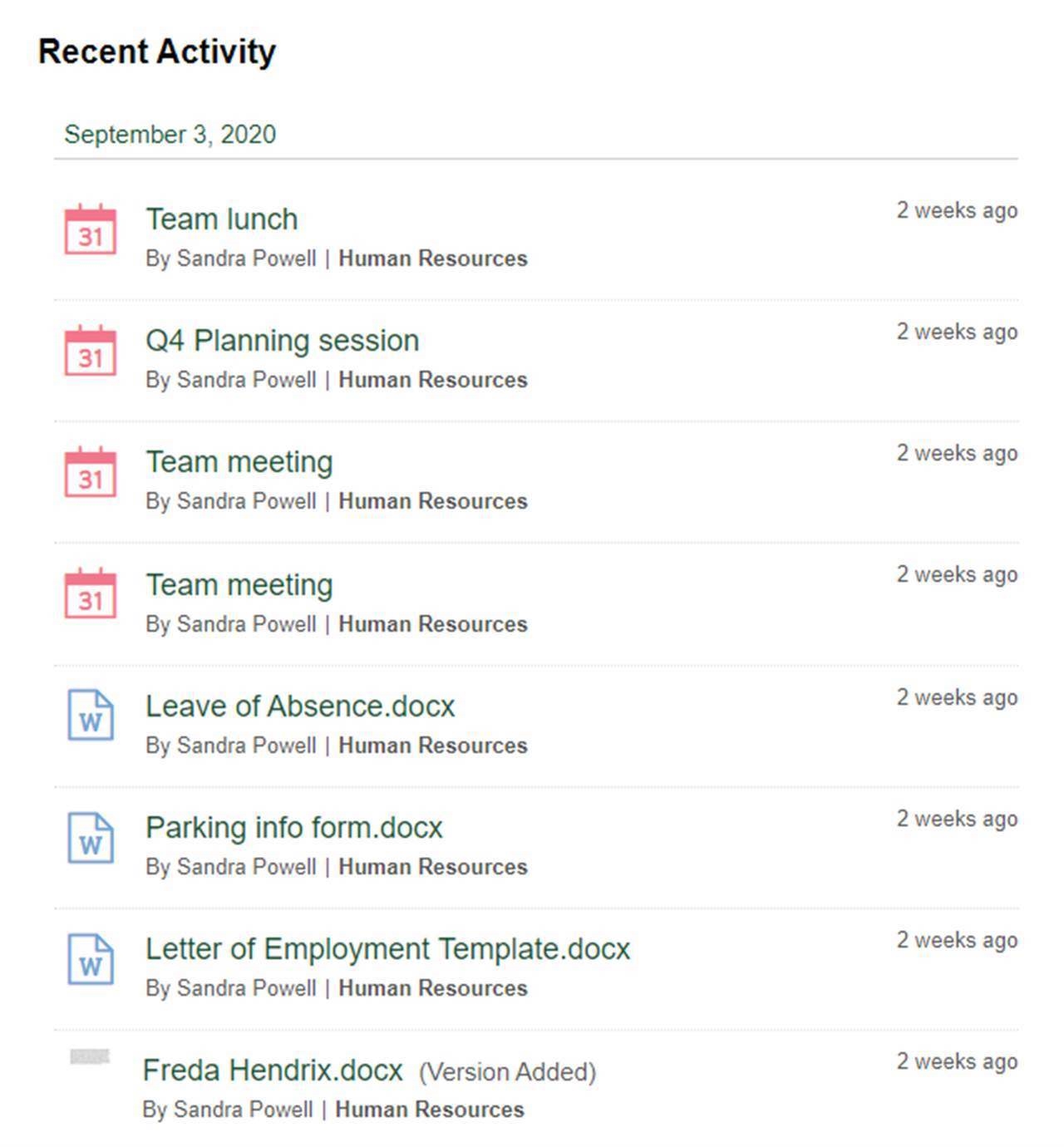Open Parking info form.docx
The height and width of the screenshot is (1147, 1064).
pyautogui.click(x=294, y=828)
